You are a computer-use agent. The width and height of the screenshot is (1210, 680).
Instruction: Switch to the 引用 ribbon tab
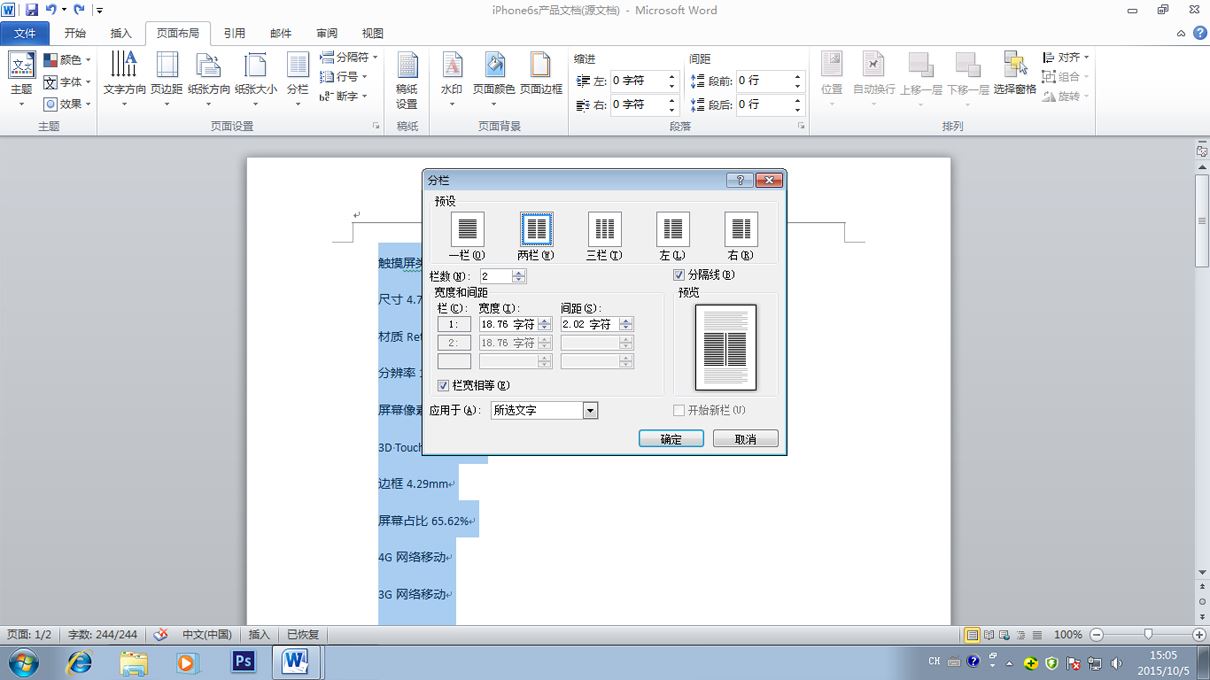tap(234, 33)
